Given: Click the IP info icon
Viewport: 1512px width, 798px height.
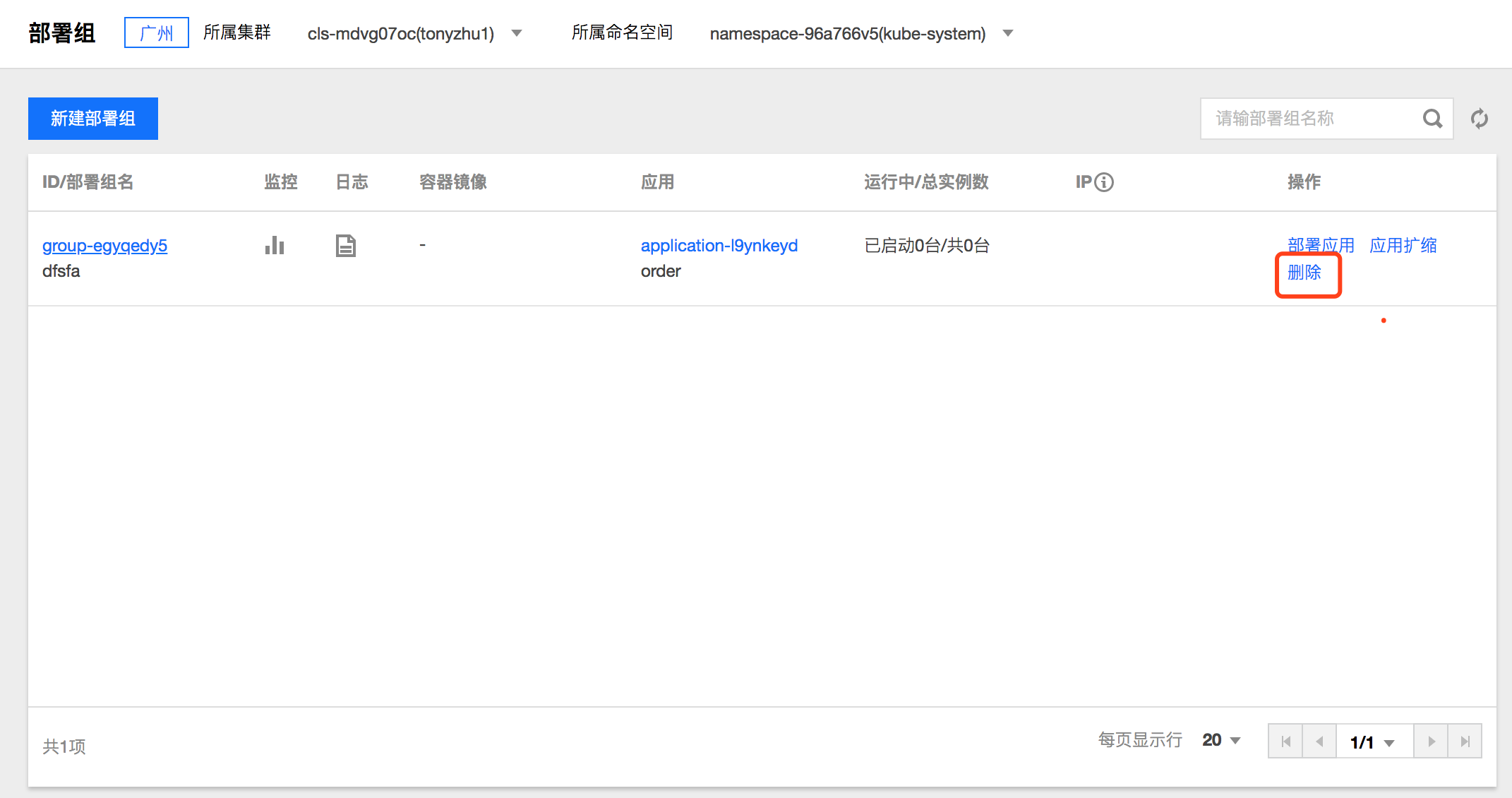Looking at the screenshot, I should click(1104, 182).
